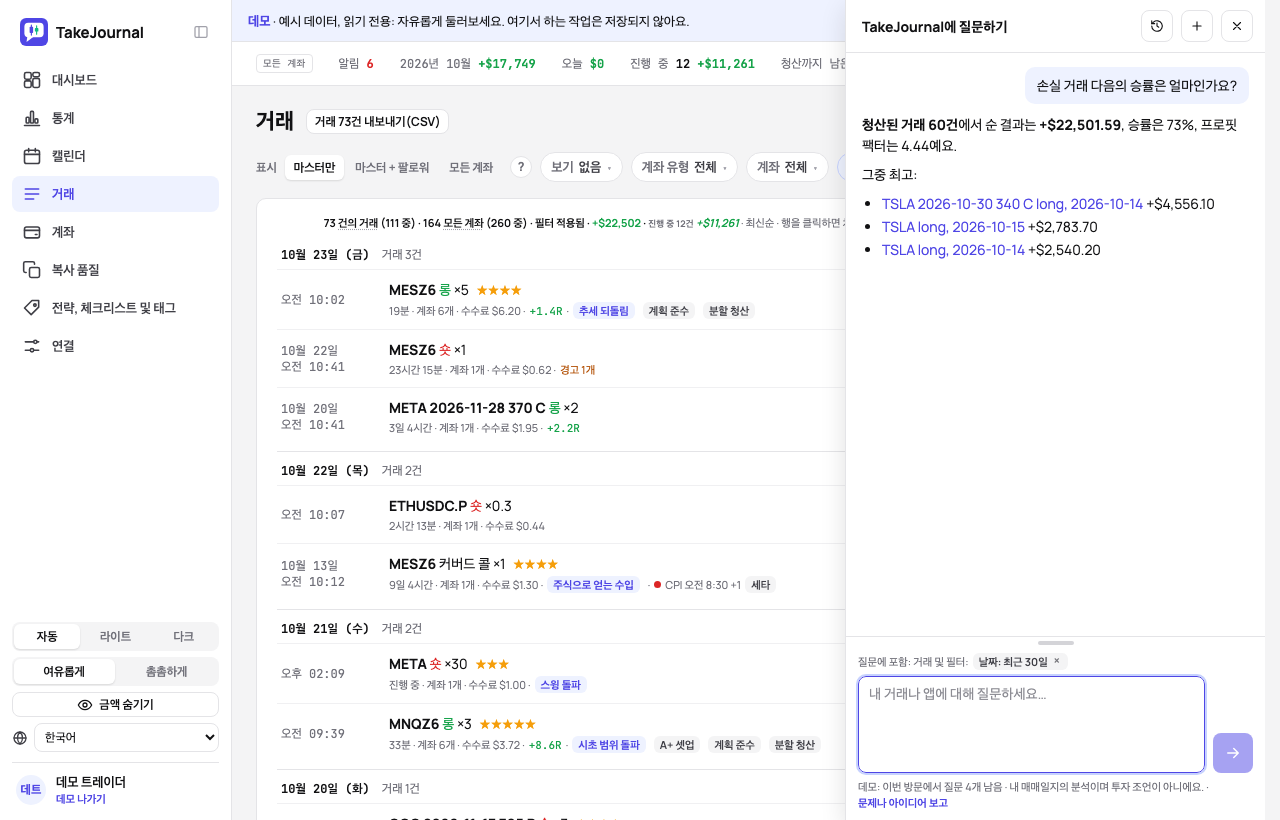Click the globe language icon

tap(20, 738)
